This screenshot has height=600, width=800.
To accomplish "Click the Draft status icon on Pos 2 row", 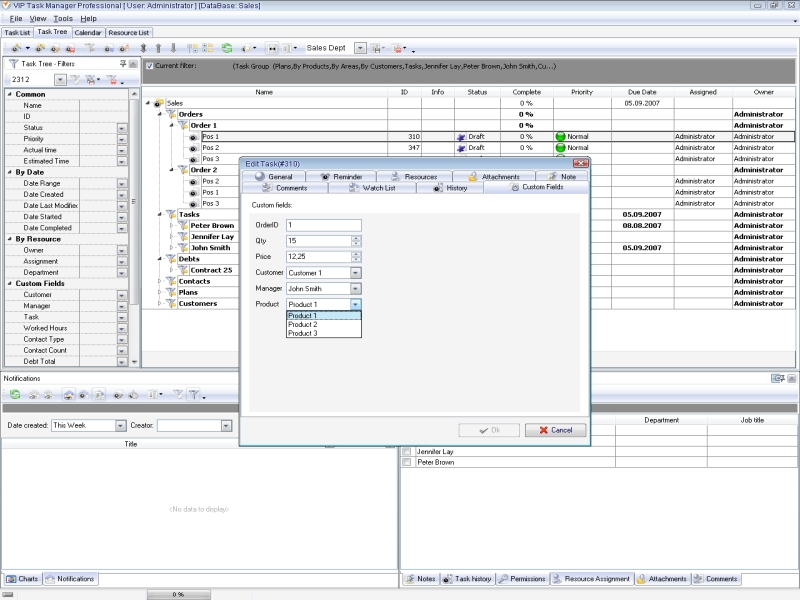I will pyautogui.click(x=462, y=147).
